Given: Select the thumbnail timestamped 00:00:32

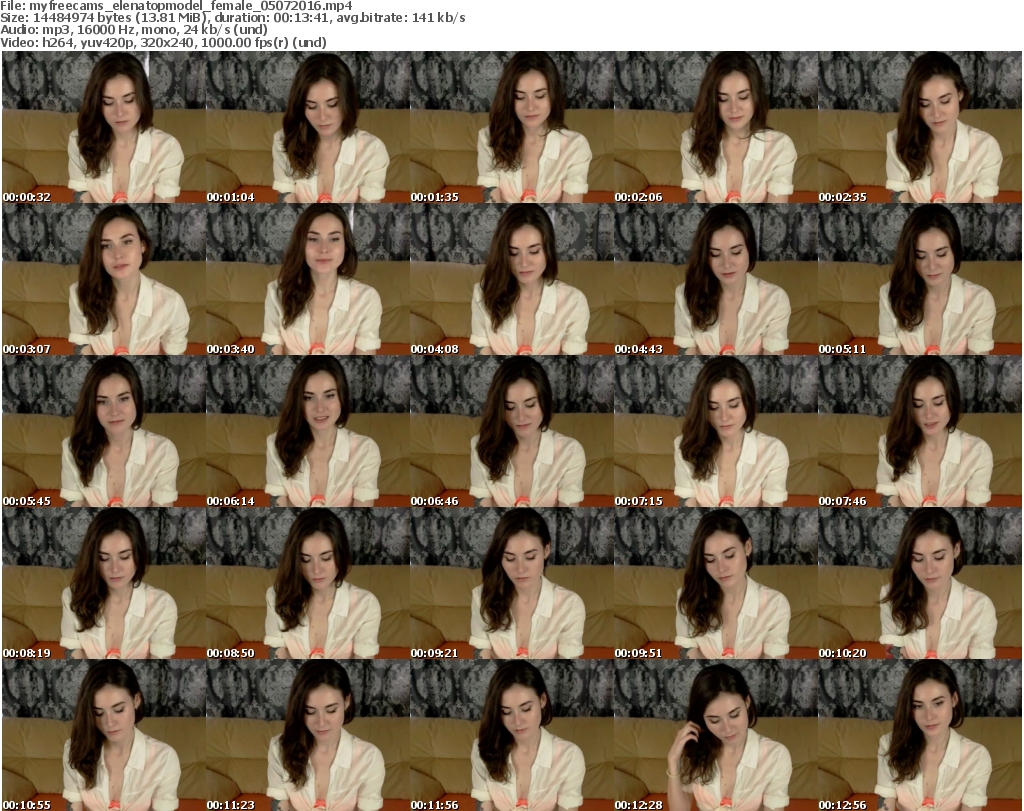Looking at the screenshot, I should [x=104, y=127].
